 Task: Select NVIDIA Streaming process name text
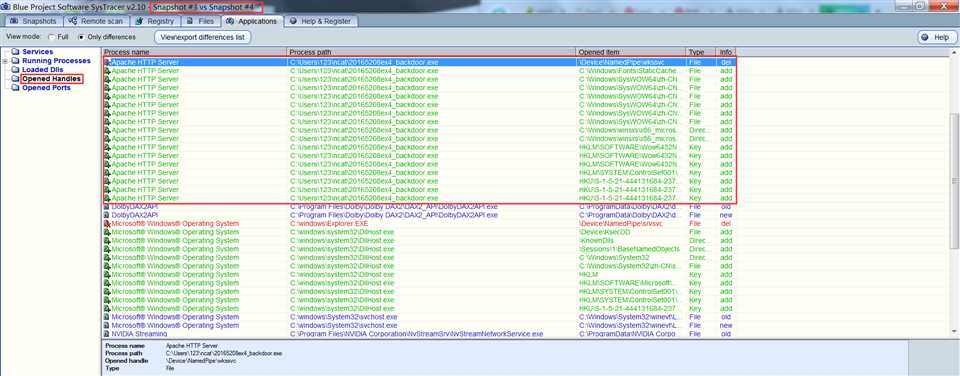[x=139, y=334]
